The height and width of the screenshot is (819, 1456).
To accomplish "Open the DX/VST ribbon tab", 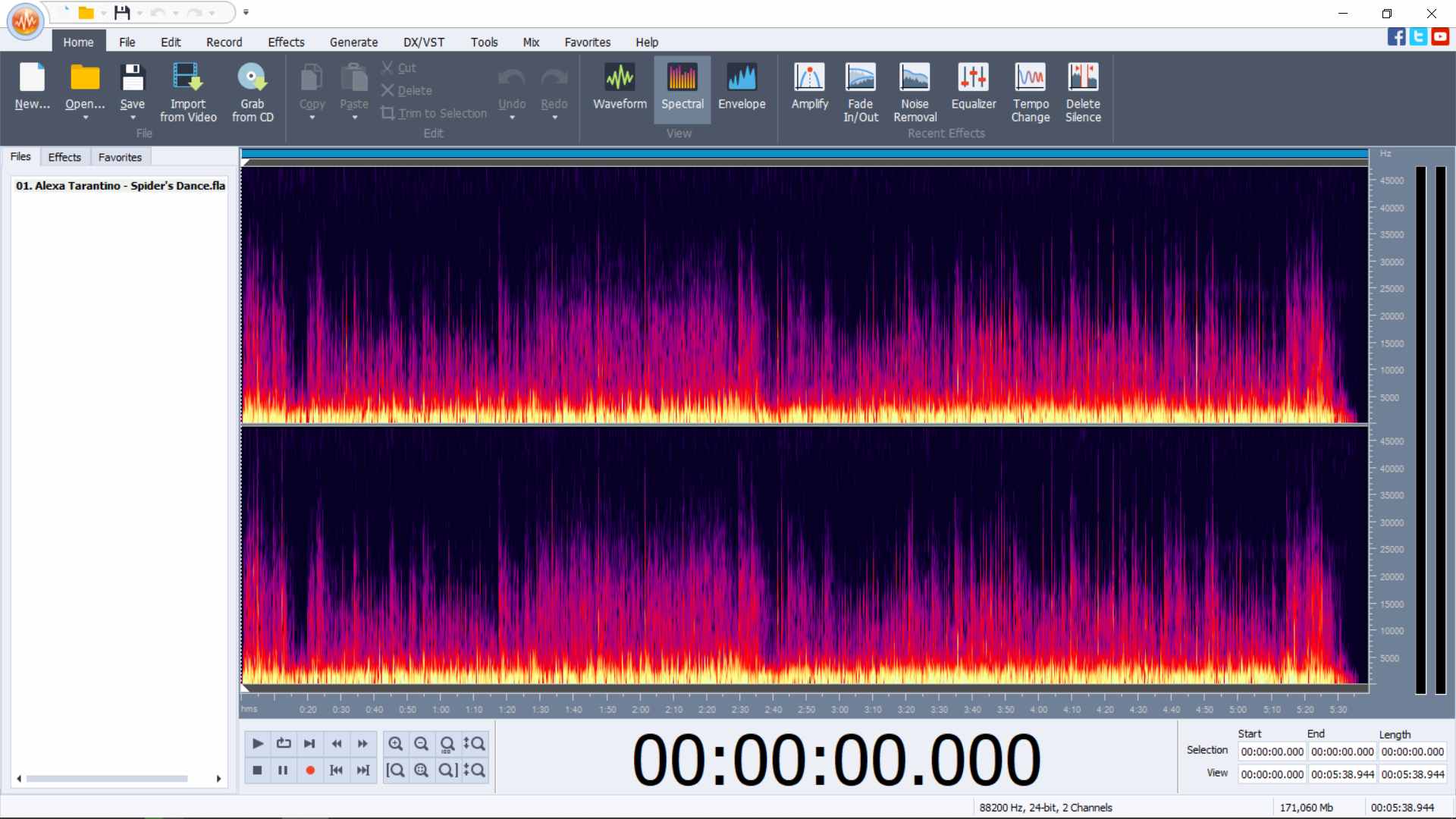I will click(424, 42).
